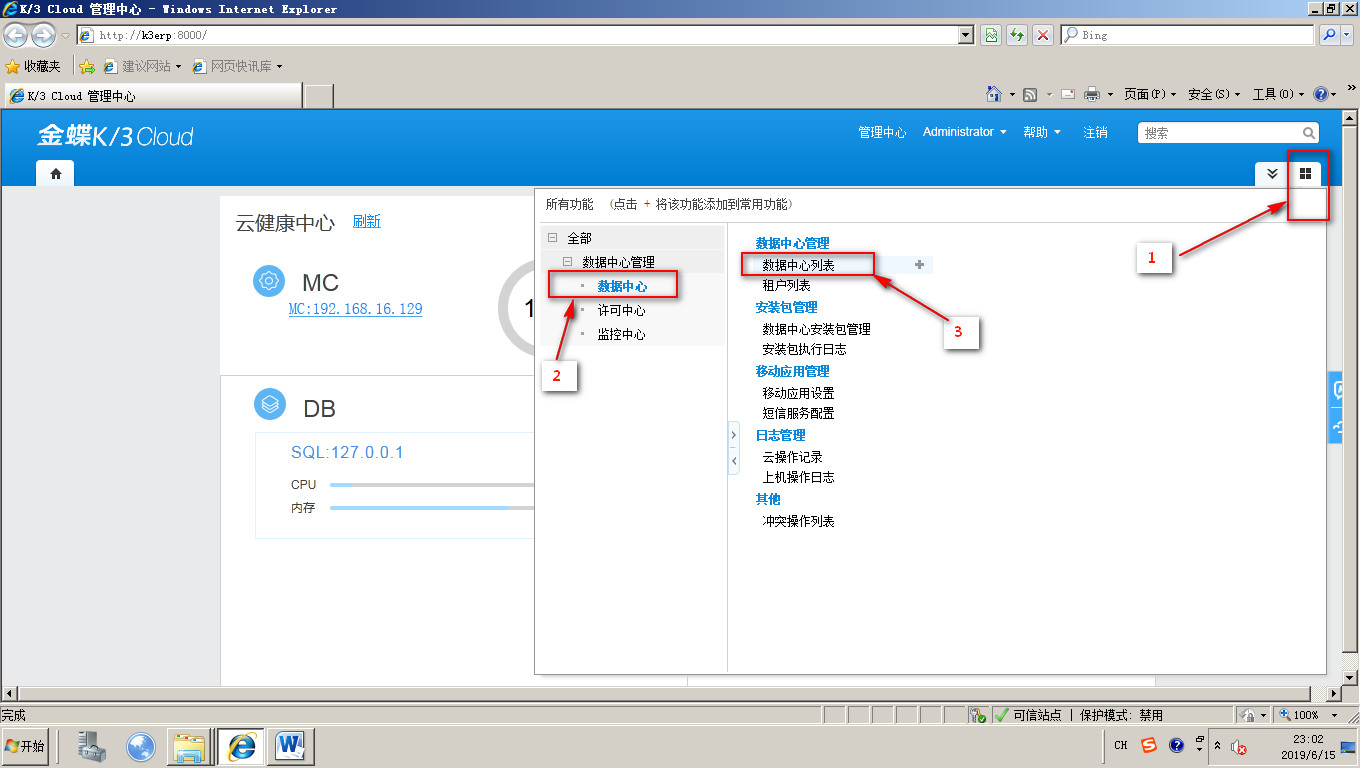Collapse the 全部 tree node
Image resolution: width=1360 pixels, height=768 pixels.
pos(551,238)
